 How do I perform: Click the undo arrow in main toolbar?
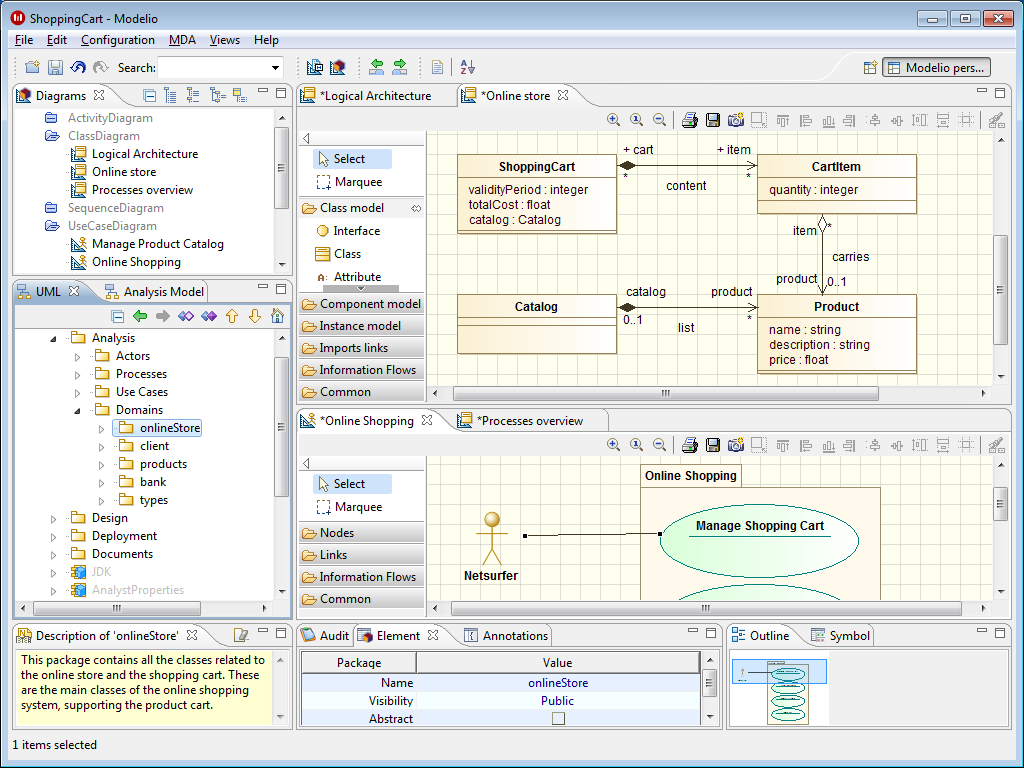click(x=78, y=67)
